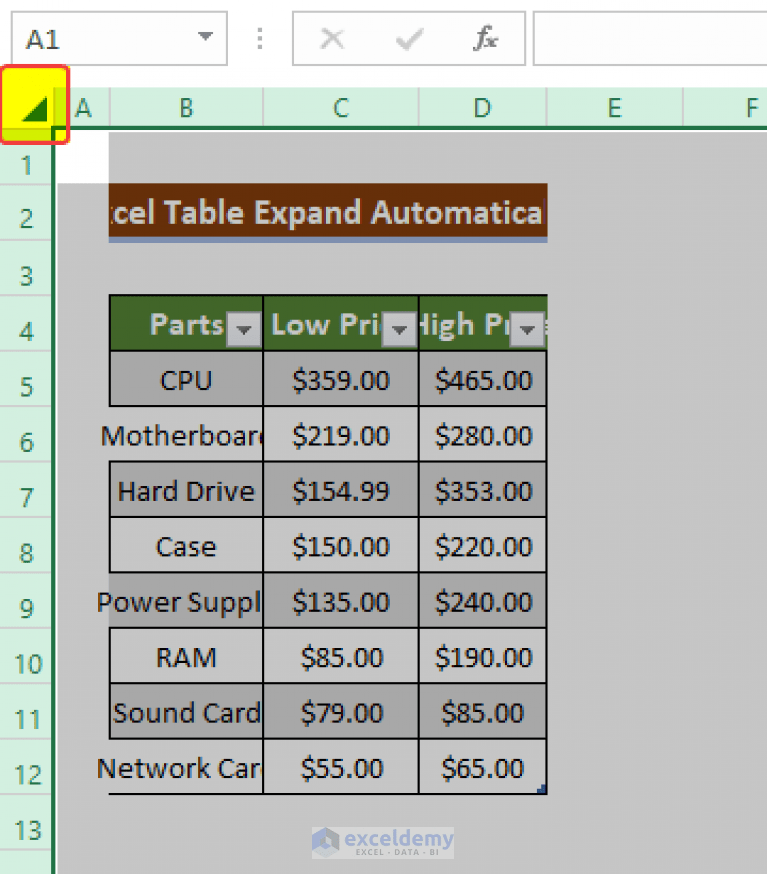Select column E header
767x874 pixels.
tap(614, 107)
